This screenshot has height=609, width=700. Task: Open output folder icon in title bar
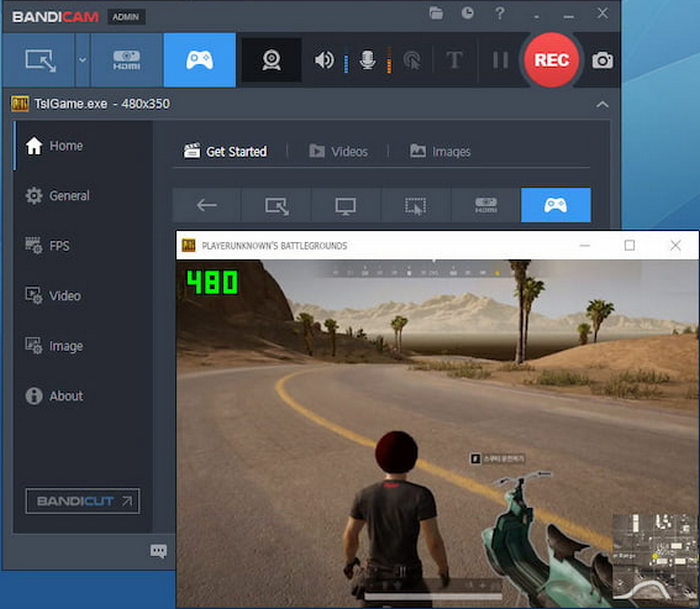(436, 13)
